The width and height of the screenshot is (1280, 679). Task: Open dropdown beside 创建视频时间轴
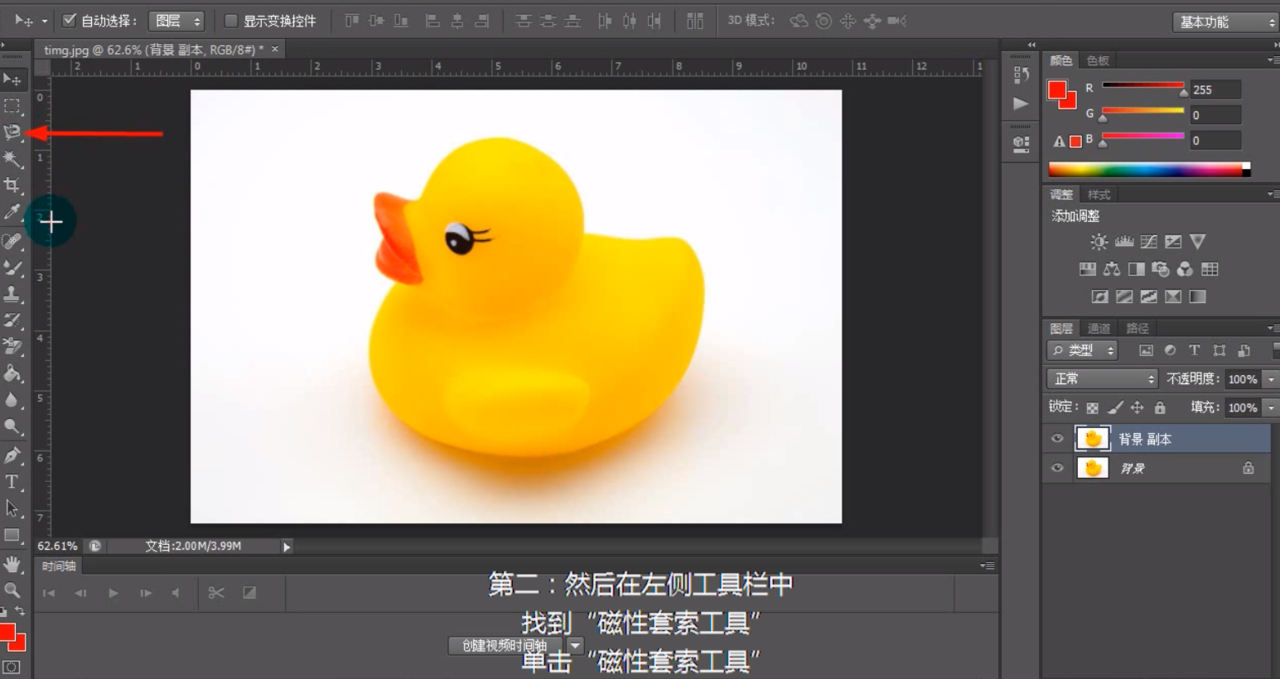574,646
